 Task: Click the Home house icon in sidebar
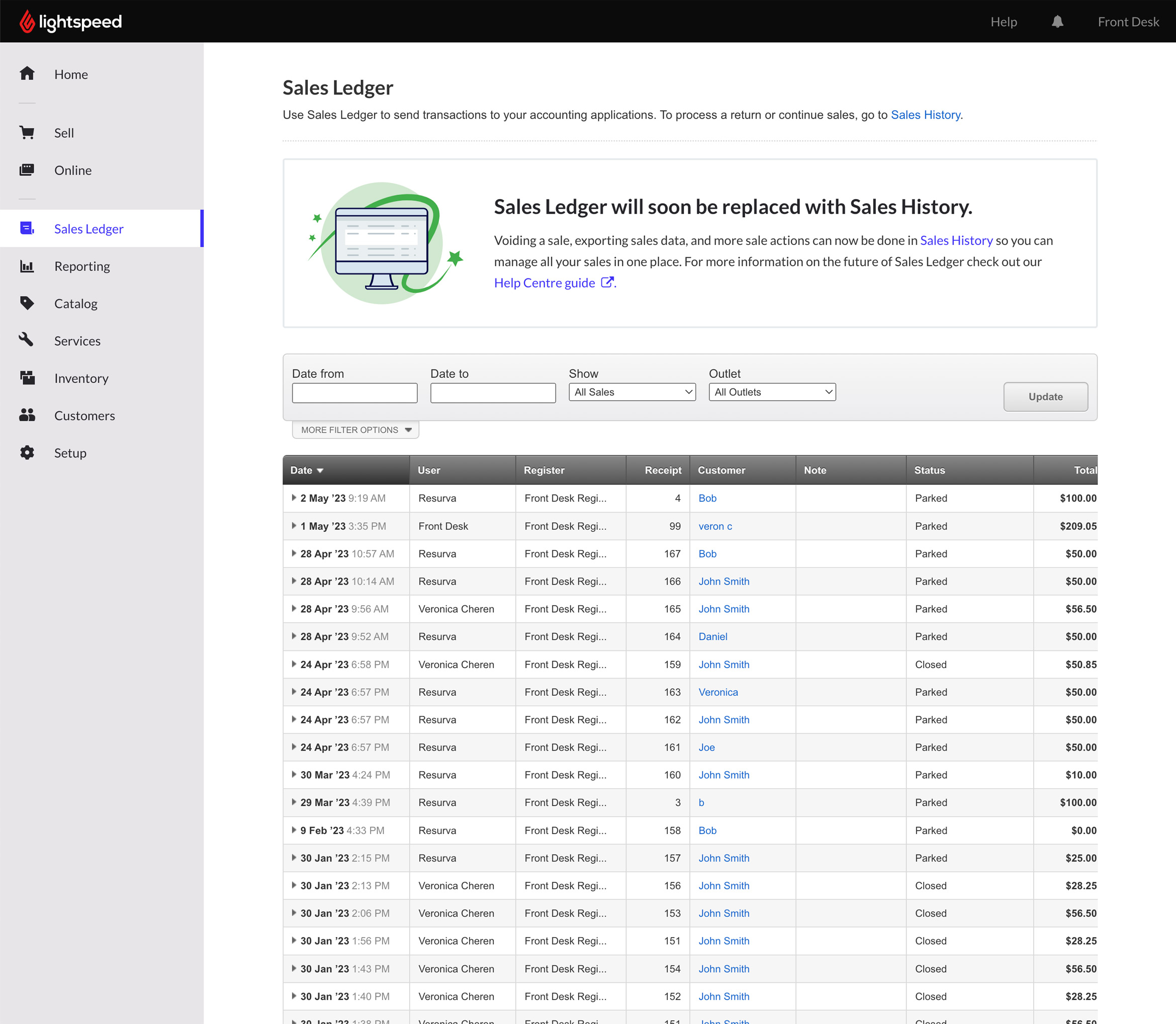[x=27, y=74]
